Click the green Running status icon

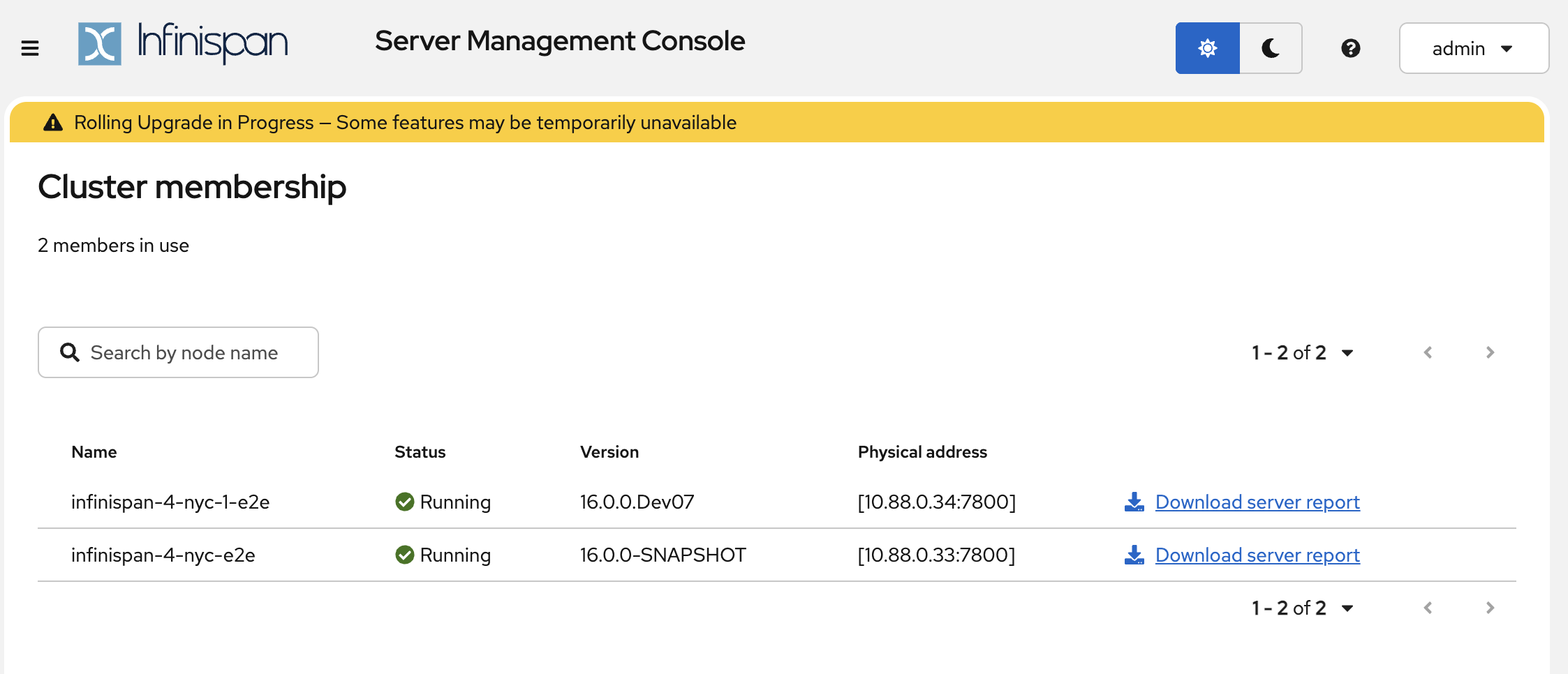[404, 501]
